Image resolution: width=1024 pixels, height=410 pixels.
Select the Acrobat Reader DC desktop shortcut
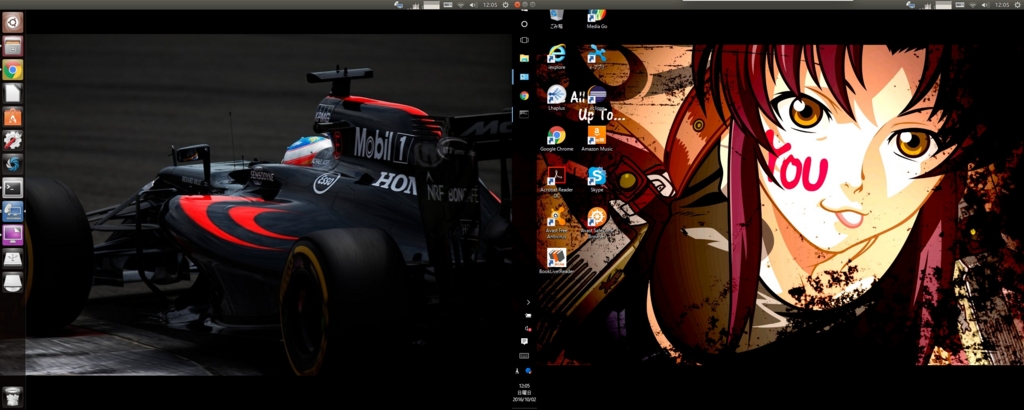pyautogui.click(x=556, y=181)
